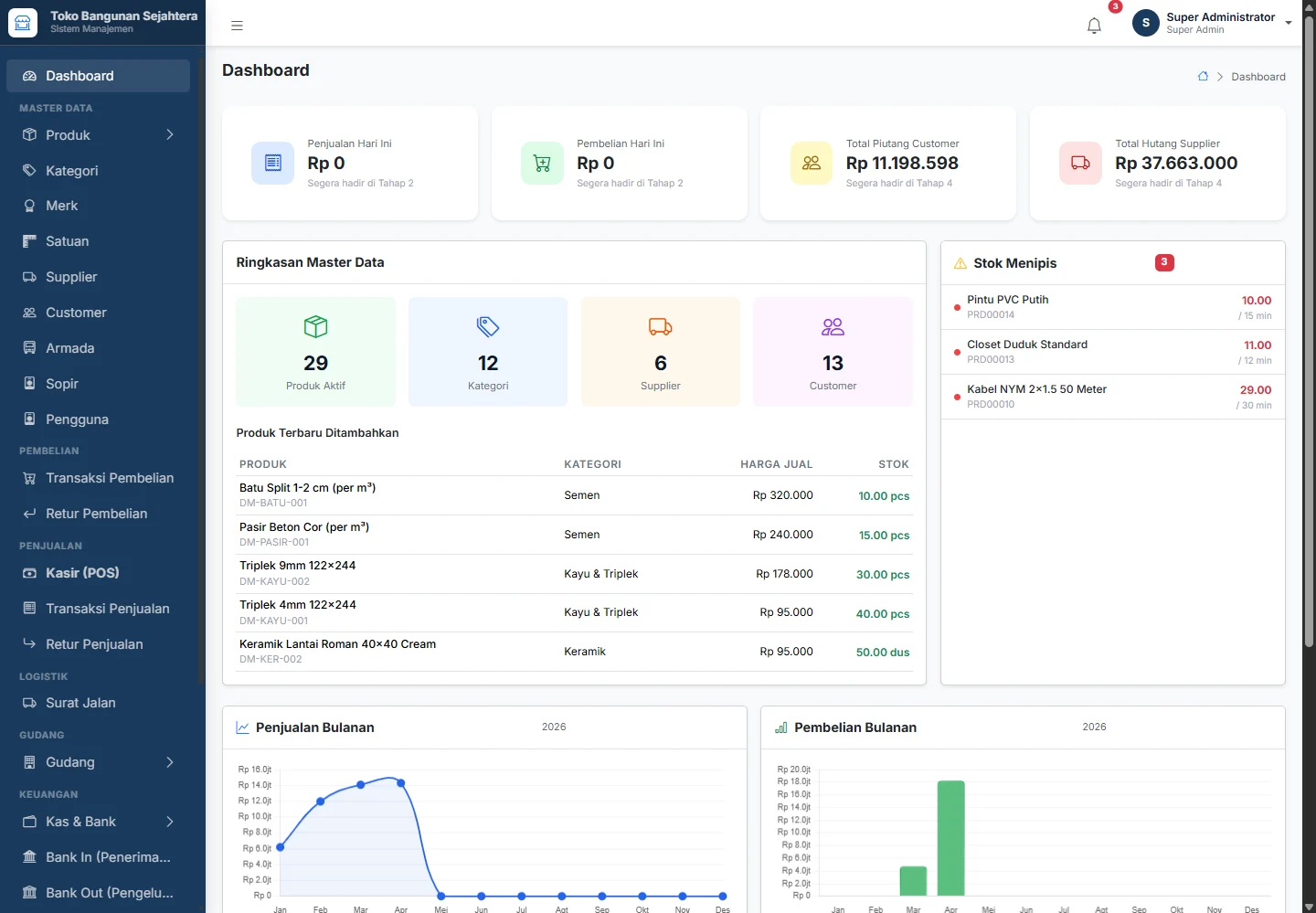Click the Pintu PVC Putih low-stock item

coord(1113,307)
